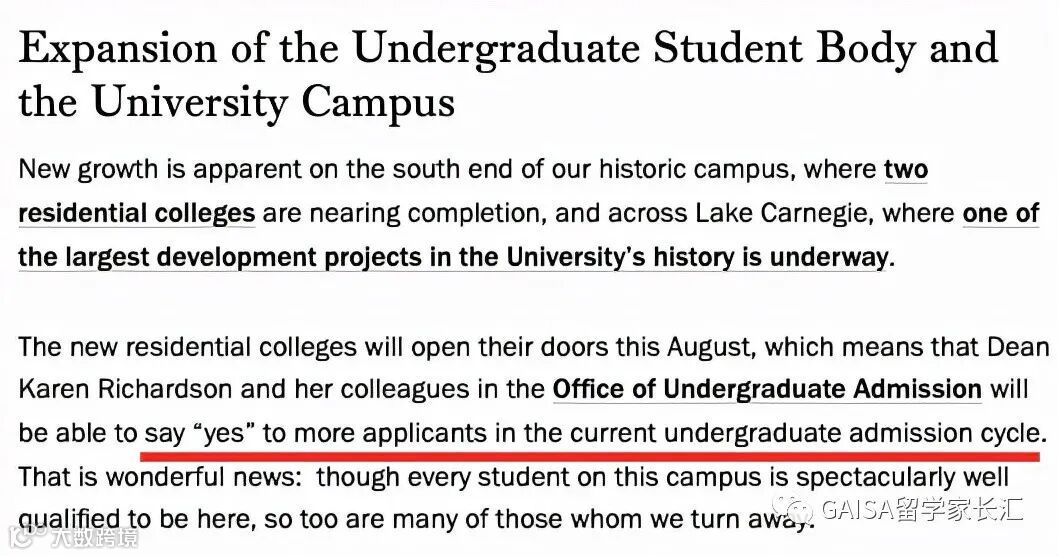This screenshot has height=556, width=1058.
Task: Click the red underline beneath "say yes" sentence
Action: point(590,457)
